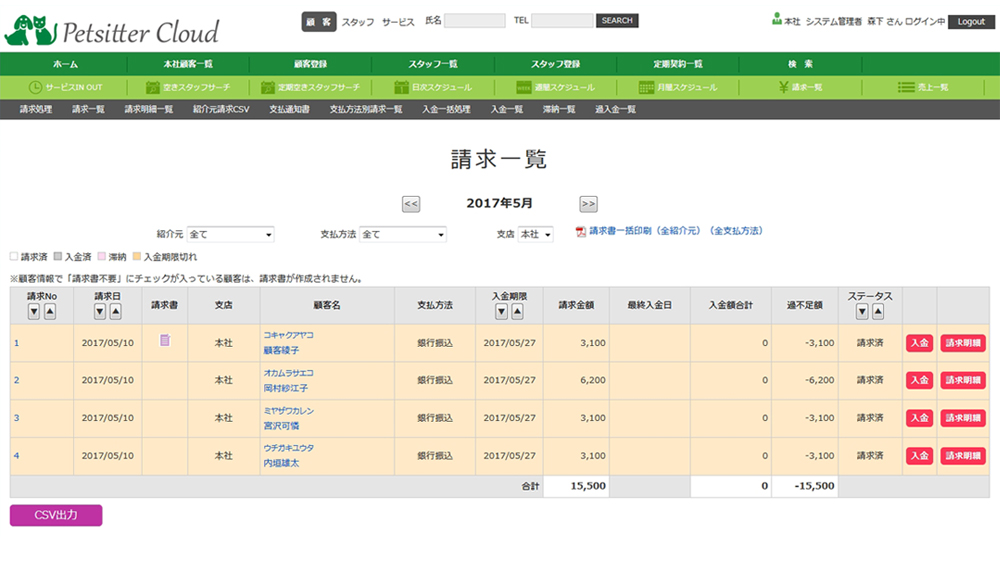Select the スタッフ search mode
The image size is (1000, 580).
[358, 22]
